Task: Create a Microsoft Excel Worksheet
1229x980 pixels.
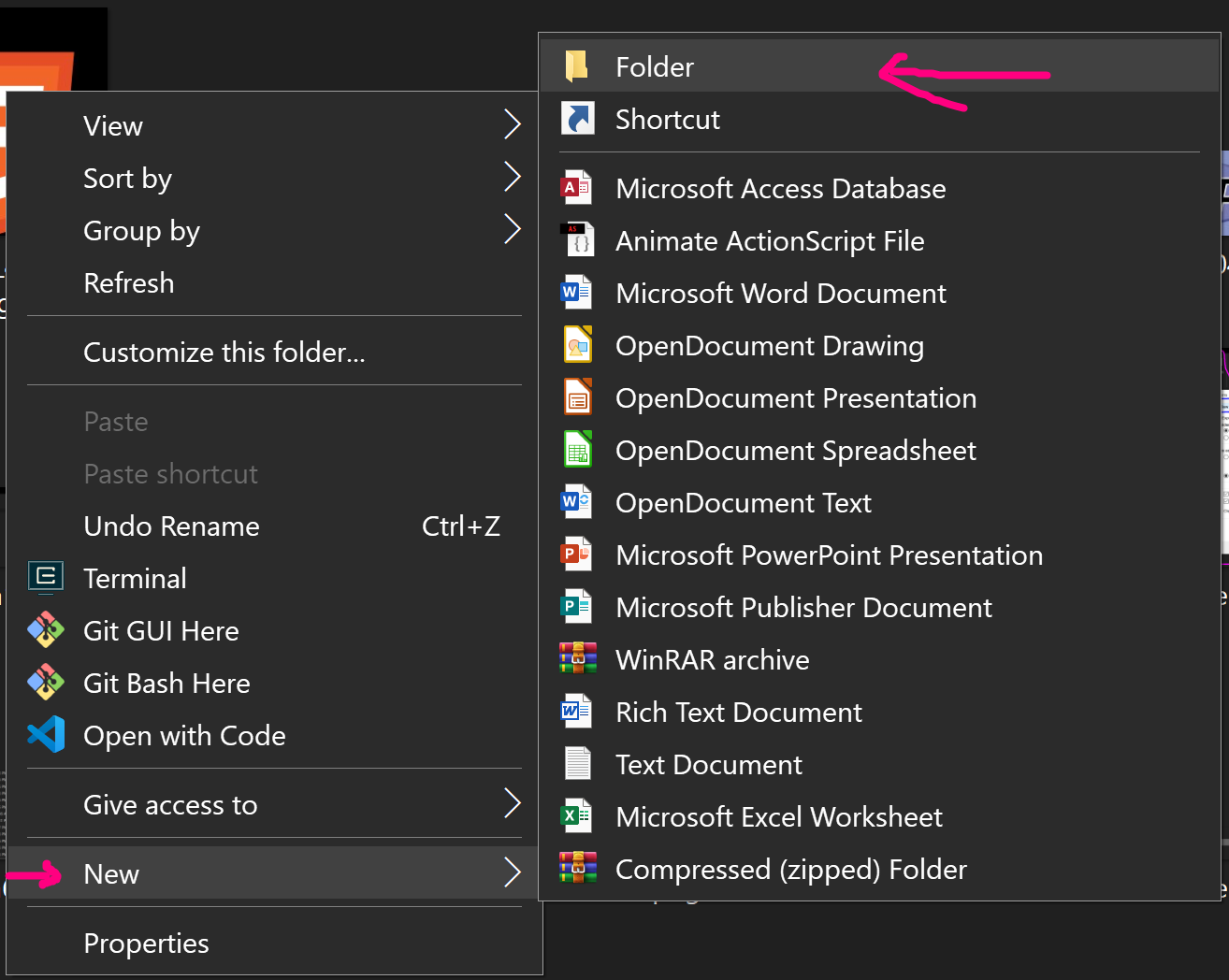Action: coord(879,816)
